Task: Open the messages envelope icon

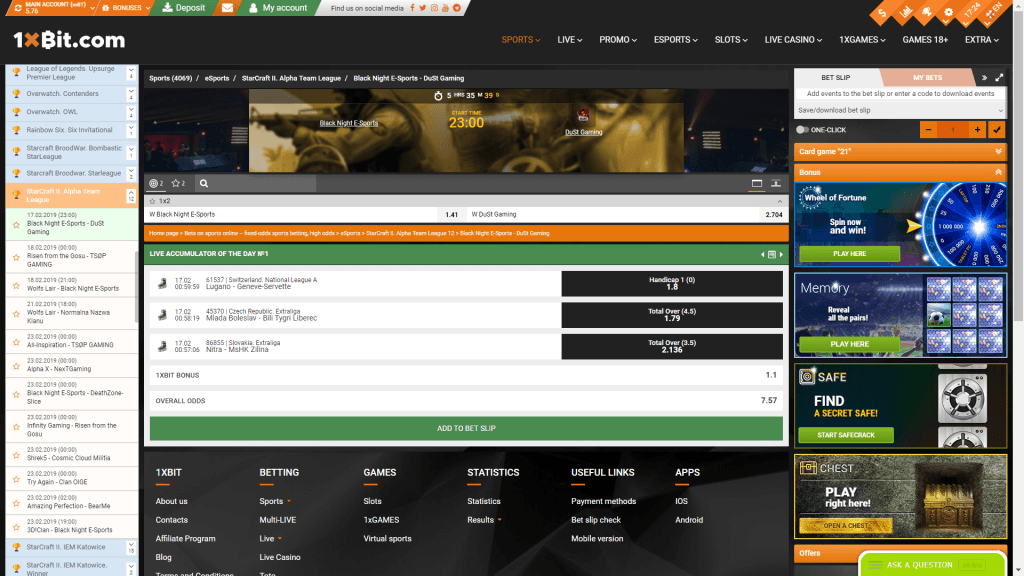Action: coord(227,8)
